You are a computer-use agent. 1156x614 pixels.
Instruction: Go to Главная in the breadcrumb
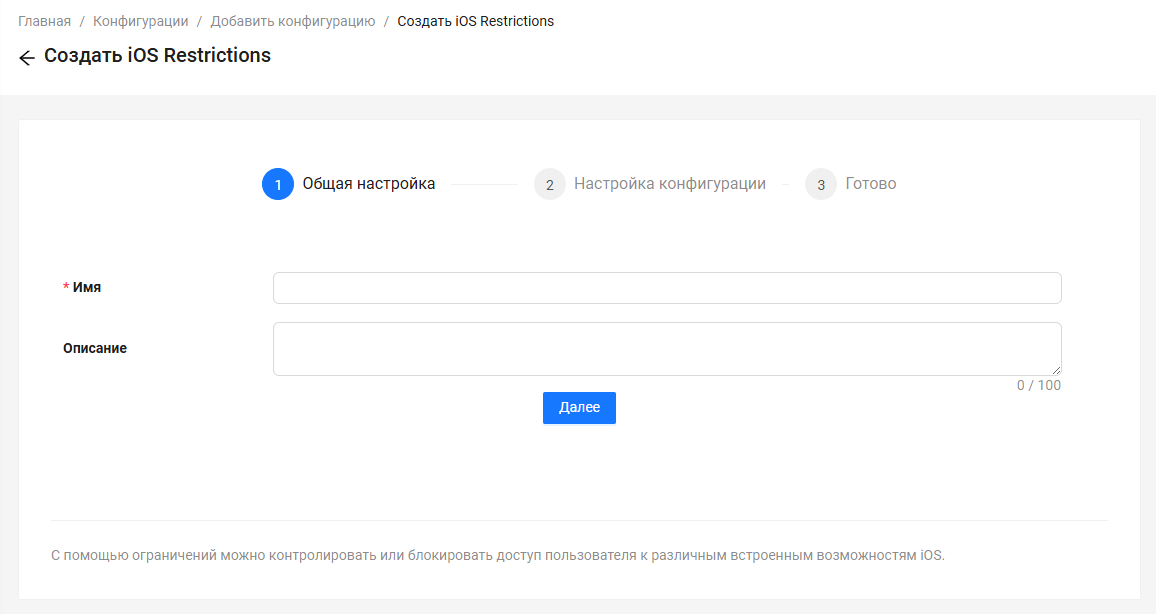click(x=44, y=21)
